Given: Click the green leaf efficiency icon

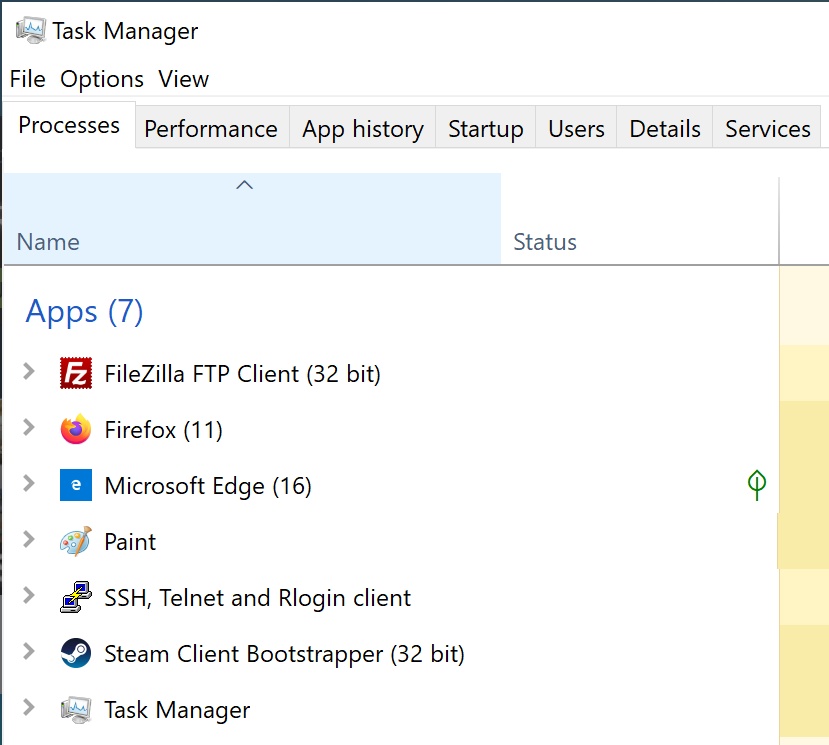Looking at the screenshot, I should coord(757,485).
